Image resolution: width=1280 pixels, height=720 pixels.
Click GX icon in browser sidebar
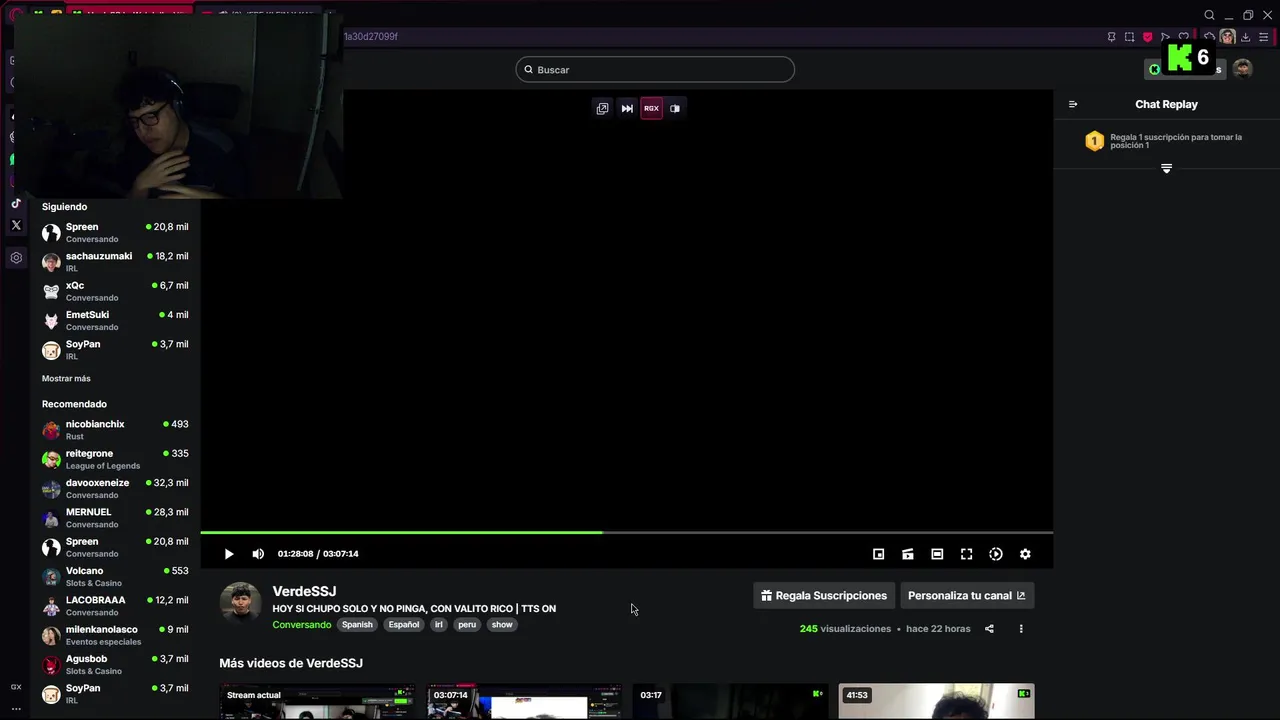(16, 687)
